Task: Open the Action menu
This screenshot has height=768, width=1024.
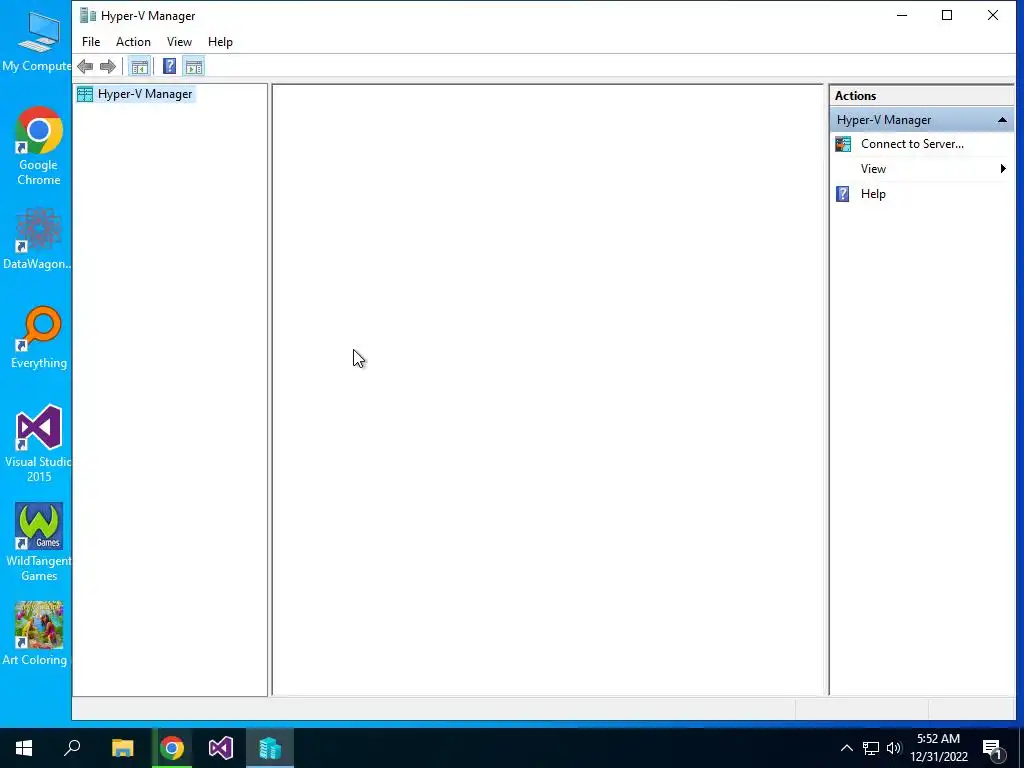Action: pos(133,42)
